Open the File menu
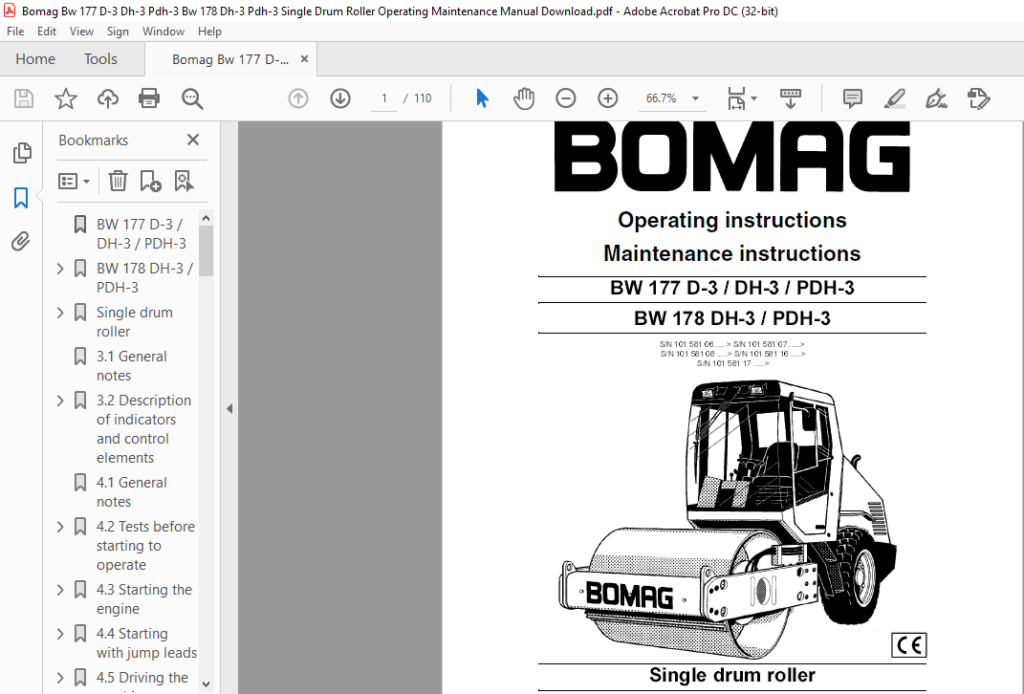1024x694 pixels. coord(15,31)
